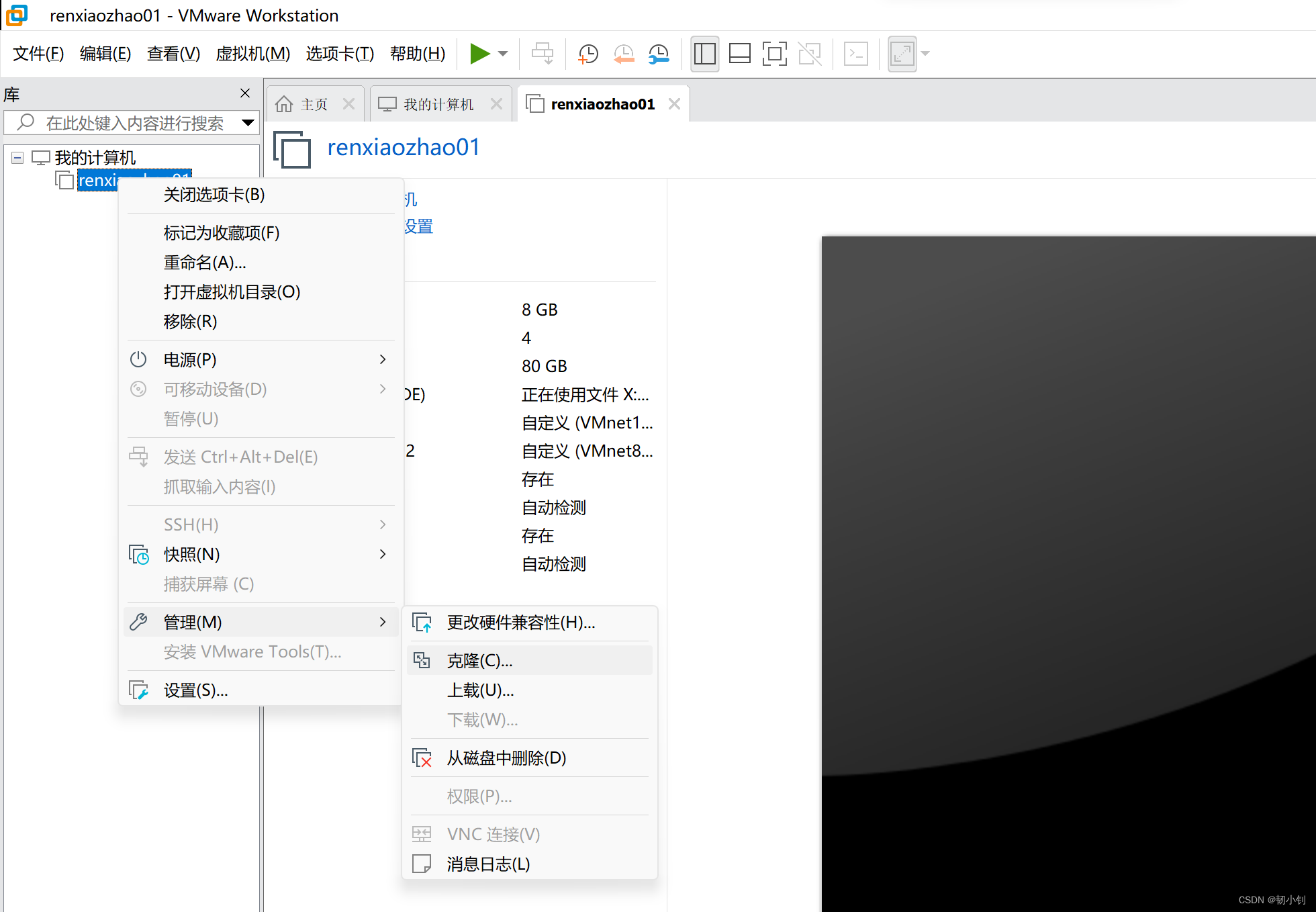Expand the library search filter dropdown
The height and width of the screenshot is (912, 1316).
click(x=248, y=123)
